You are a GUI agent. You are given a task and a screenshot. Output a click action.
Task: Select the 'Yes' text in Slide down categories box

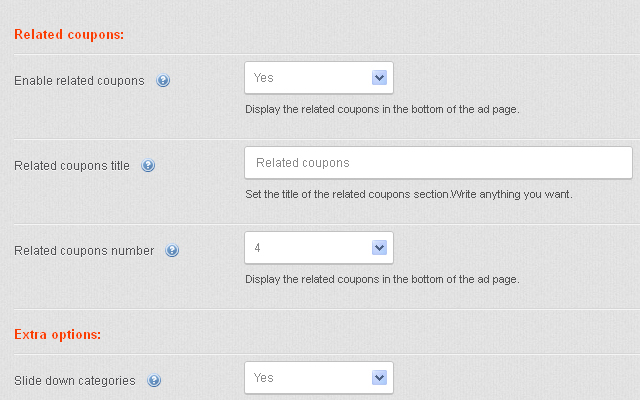(263, 378)
